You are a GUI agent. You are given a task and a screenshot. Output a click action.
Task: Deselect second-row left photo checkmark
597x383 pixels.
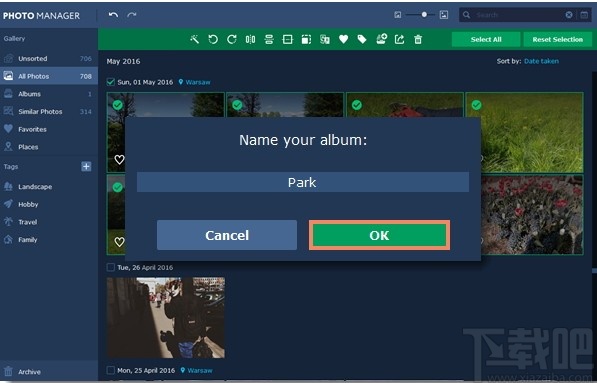point(118,187)
